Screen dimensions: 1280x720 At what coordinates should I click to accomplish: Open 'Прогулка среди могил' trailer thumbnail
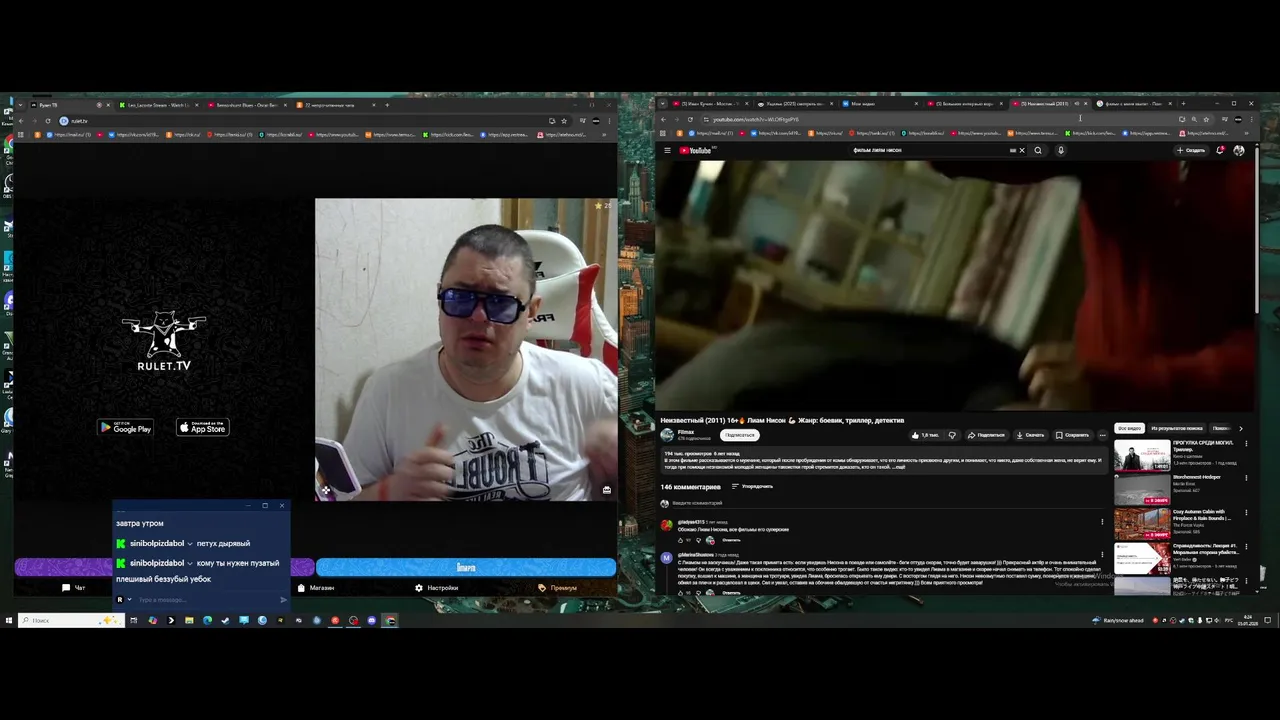click(x=1142, y=456)
